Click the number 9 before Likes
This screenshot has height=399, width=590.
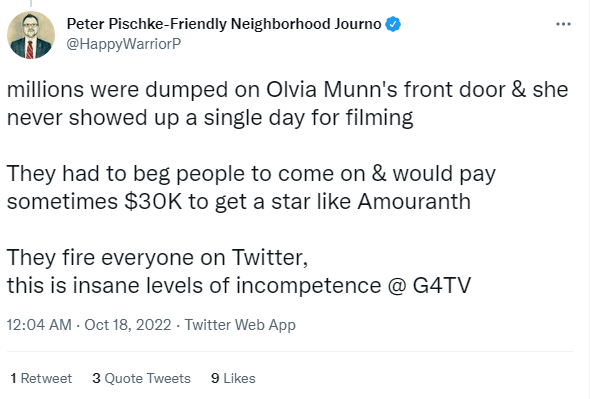[x=215, y=378]
